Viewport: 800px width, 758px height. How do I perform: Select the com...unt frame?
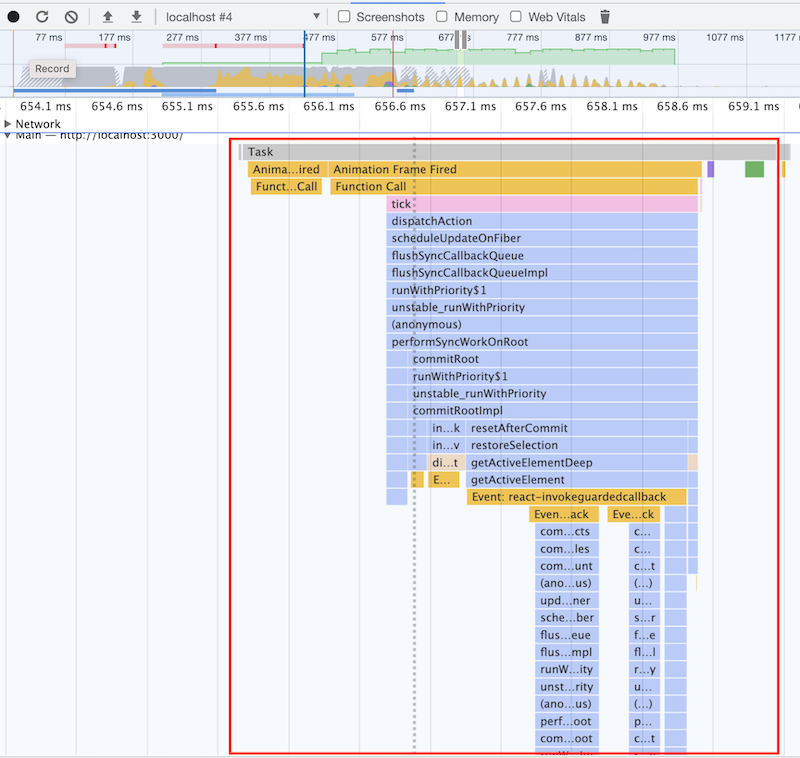pos(566,566)
